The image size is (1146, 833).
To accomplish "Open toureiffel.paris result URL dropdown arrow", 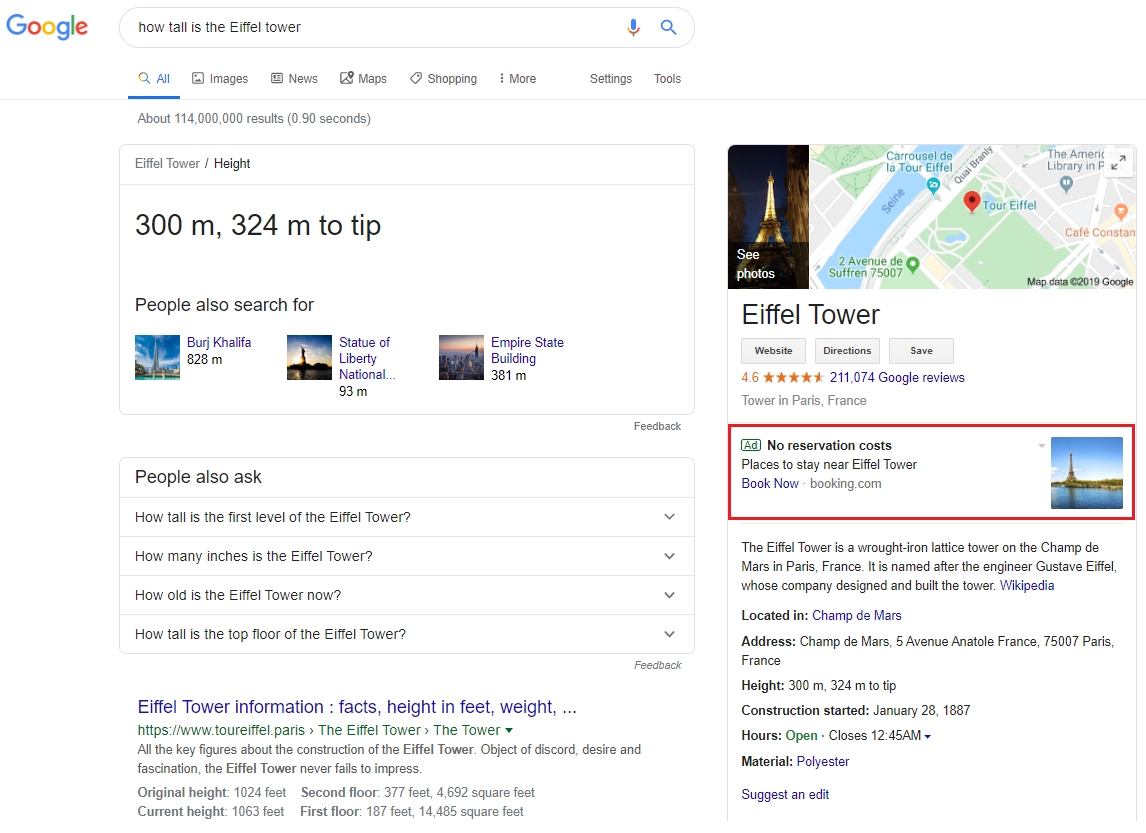I will pos(509,731).
